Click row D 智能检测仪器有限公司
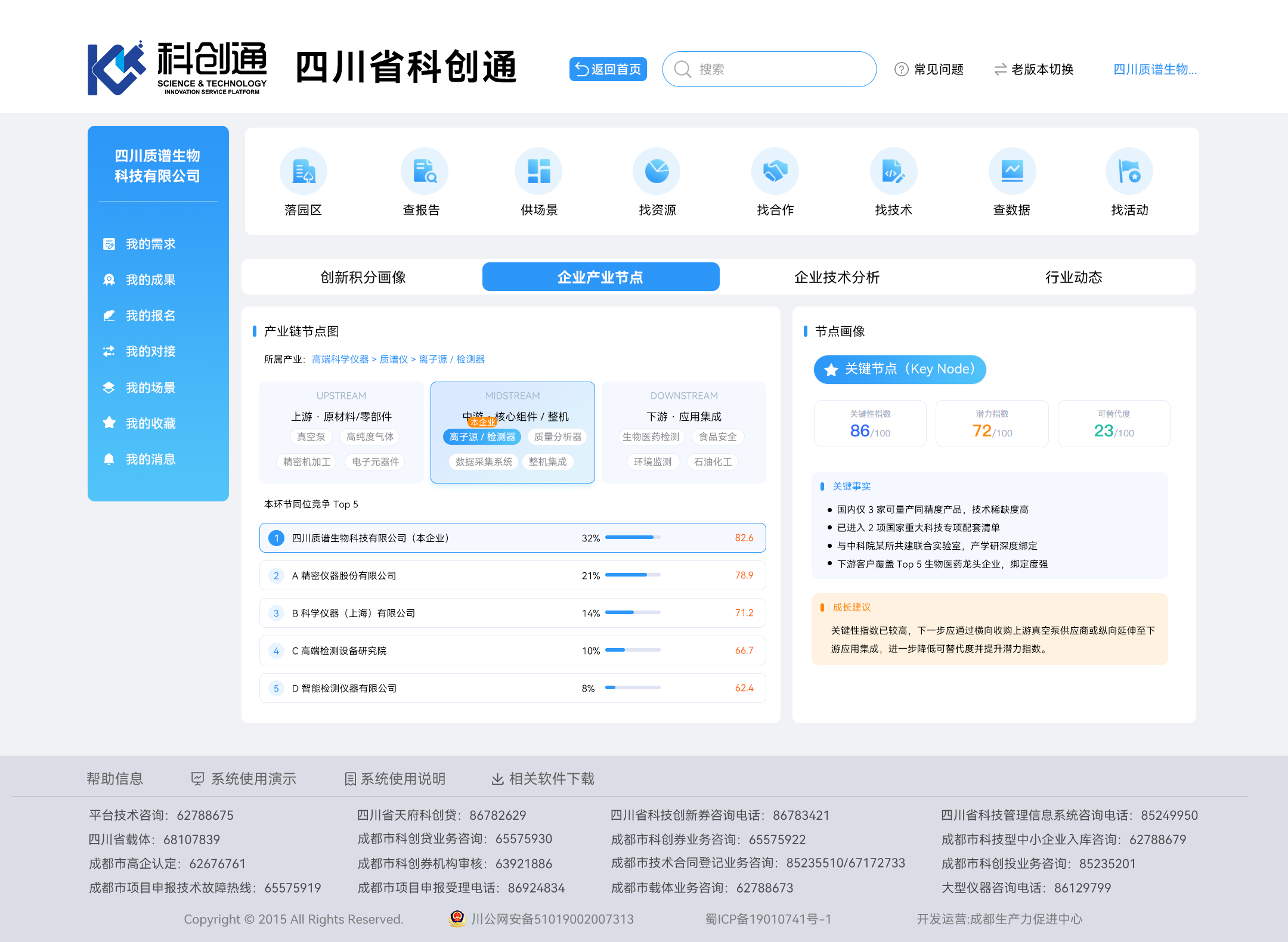Image resolution: width=1288 pixels, height=942 pixels. [x=513, y=688]
